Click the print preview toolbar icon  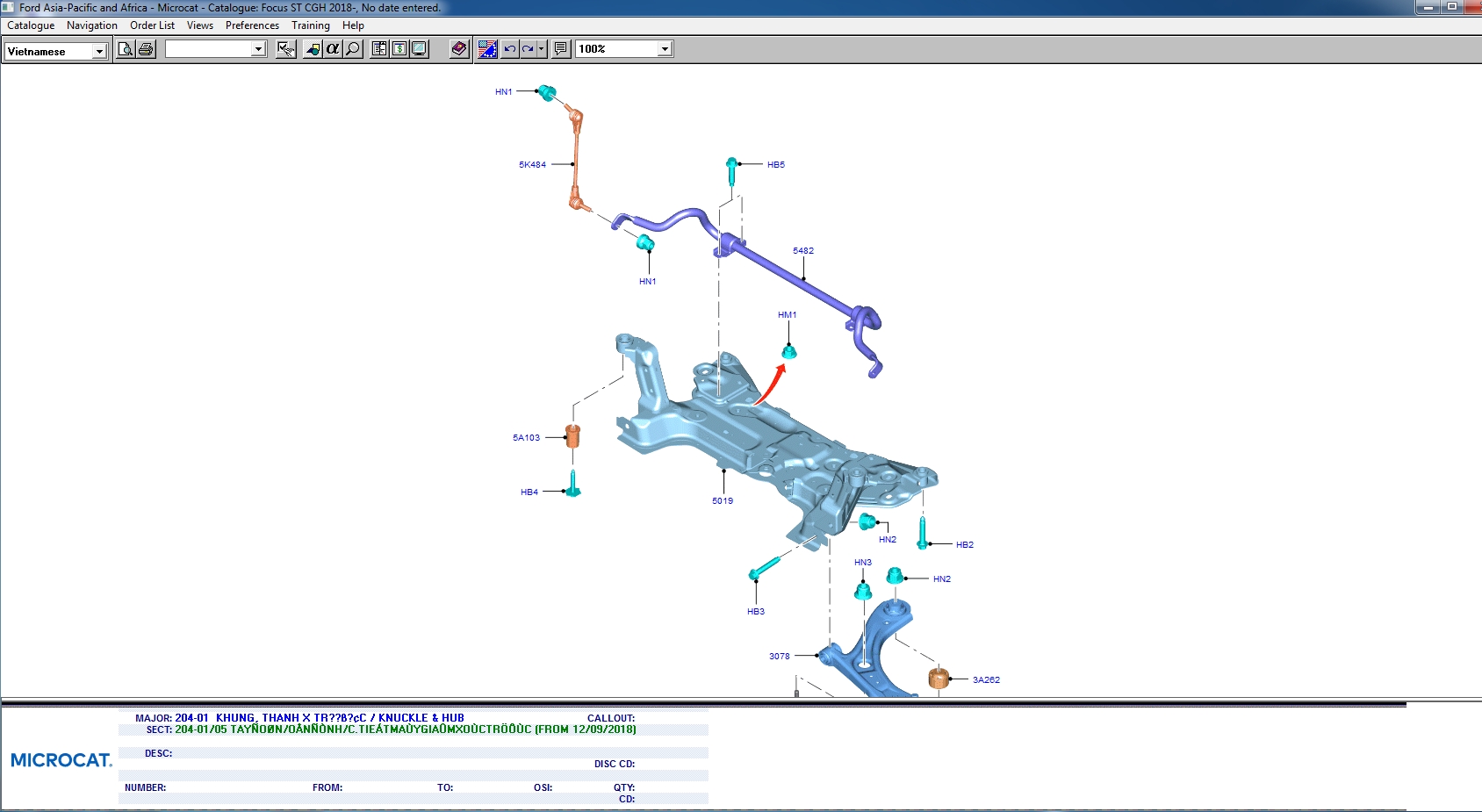point(126,49)
